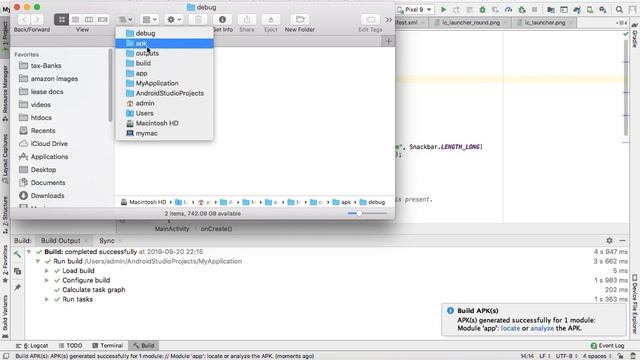Switch to ic_launcher.png editor tab
The height and width of the screenshot is (360, 640).
(x=544, y=22)
